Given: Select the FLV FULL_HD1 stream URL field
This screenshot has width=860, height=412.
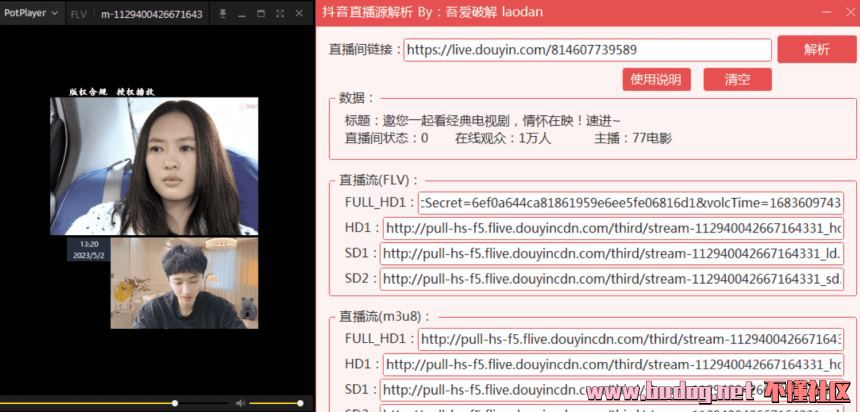Looking at the screenshot, I should tap(632, 203).
